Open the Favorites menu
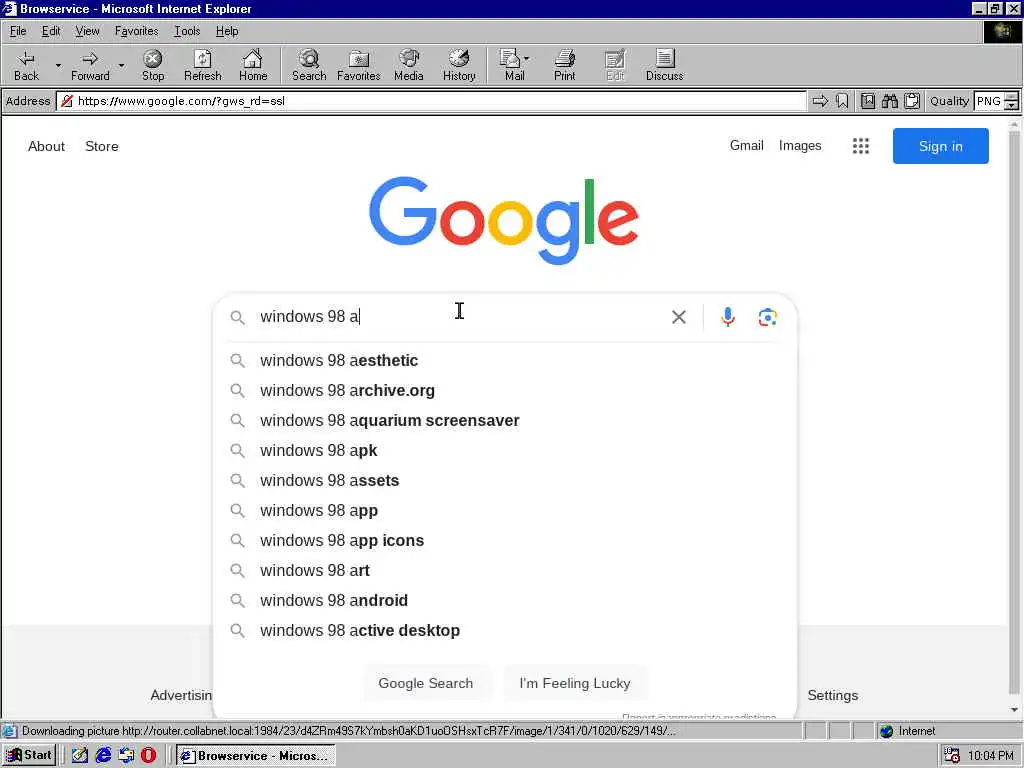This screenshot has height=768, width=1024. click(136, 31)
